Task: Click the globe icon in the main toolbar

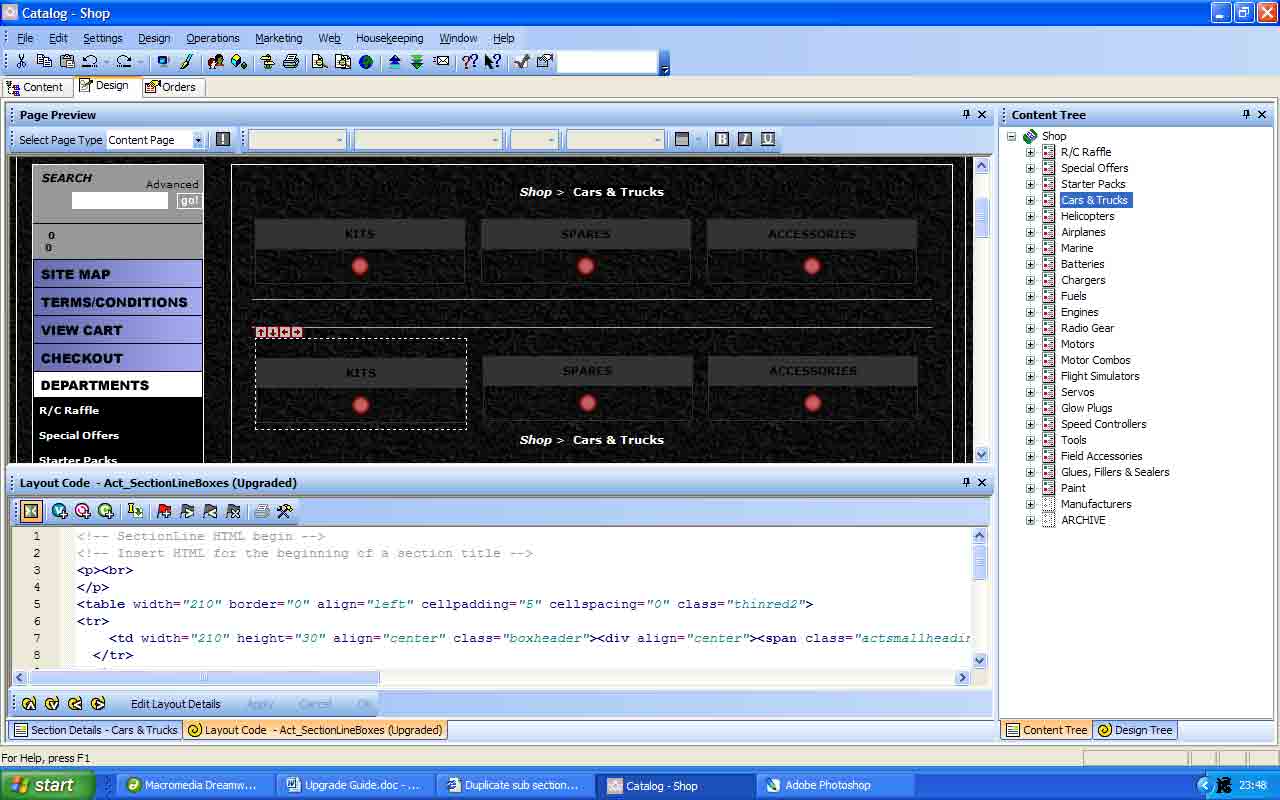Action: (x=366, y=62)
